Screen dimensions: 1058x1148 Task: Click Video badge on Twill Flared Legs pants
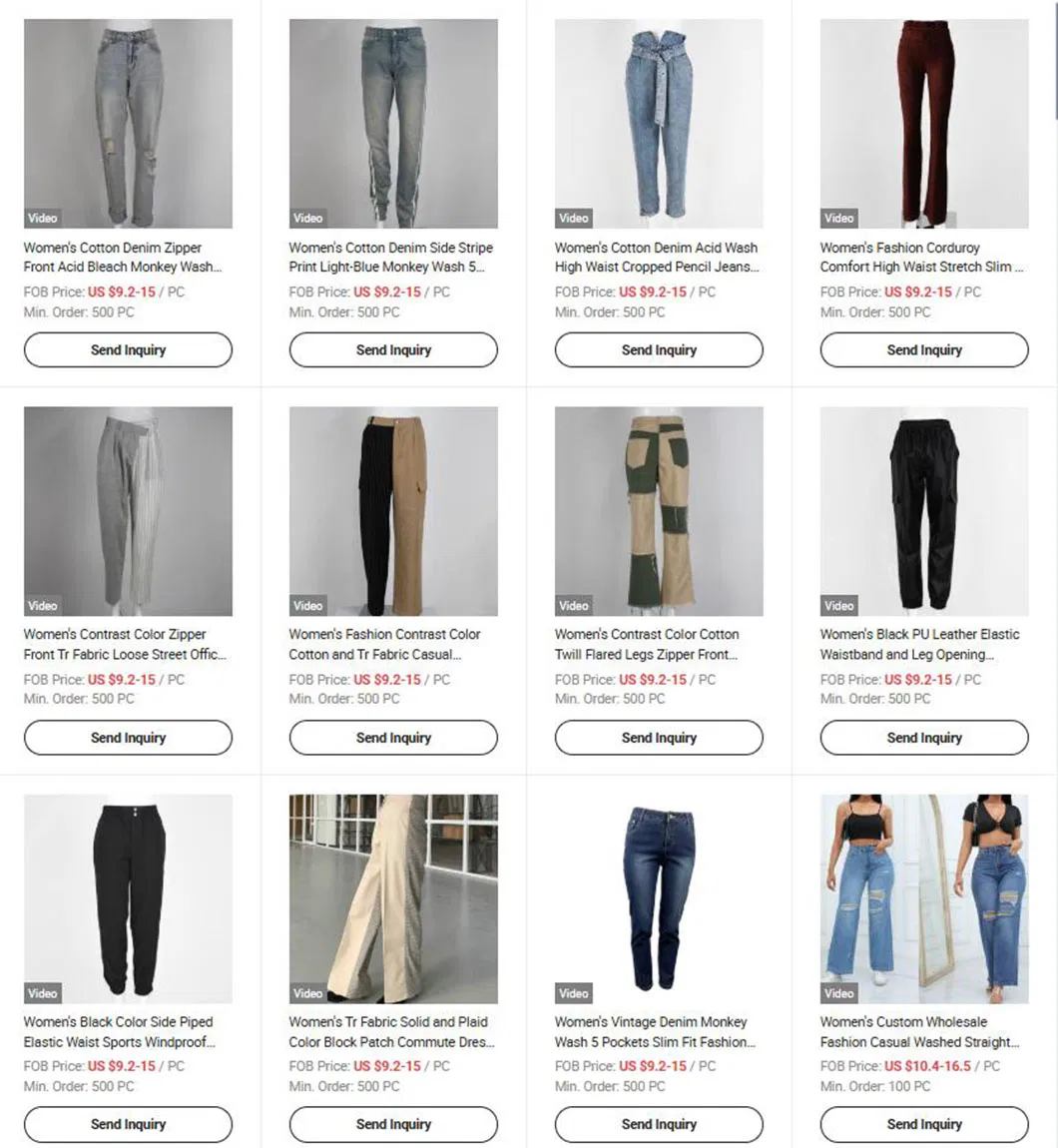point(573,606)
